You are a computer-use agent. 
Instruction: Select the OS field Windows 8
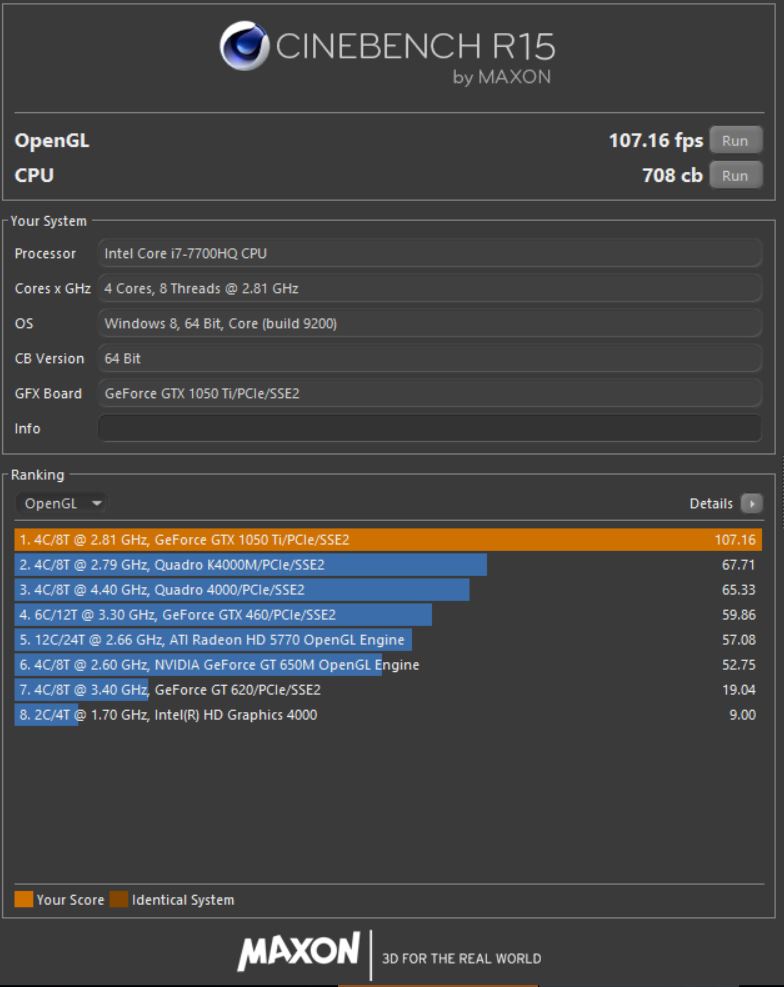(430, 324)
